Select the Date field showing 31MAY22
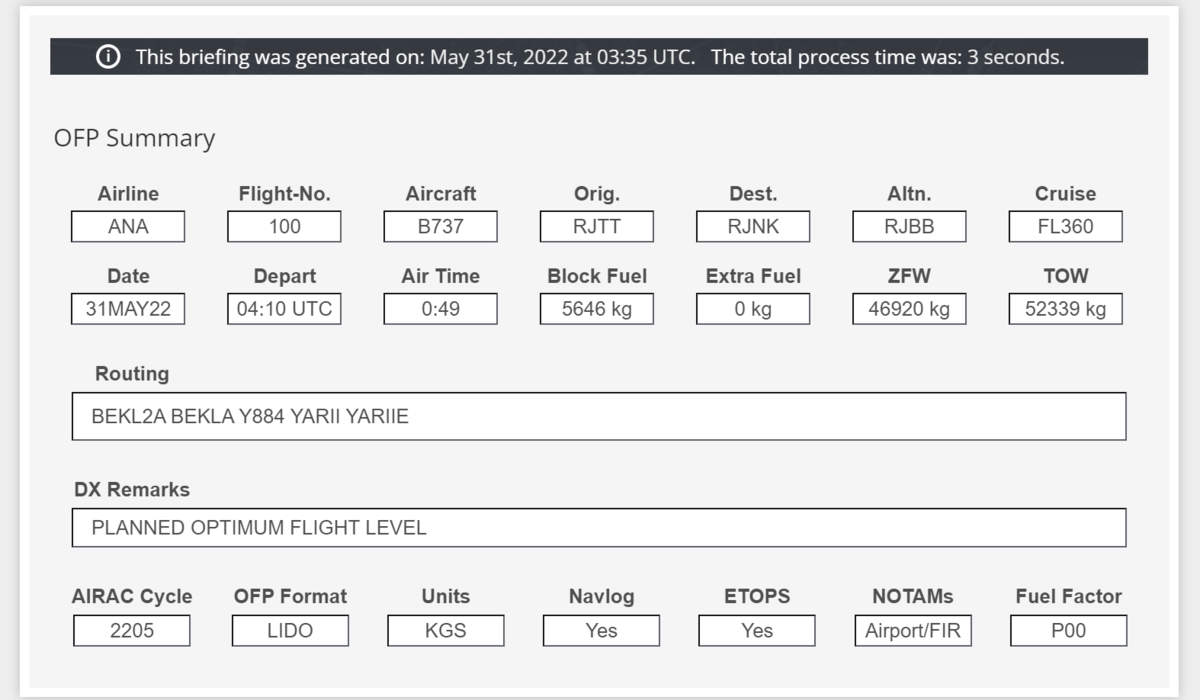This screenshot has height=700, width=1200. pos(128,309)
